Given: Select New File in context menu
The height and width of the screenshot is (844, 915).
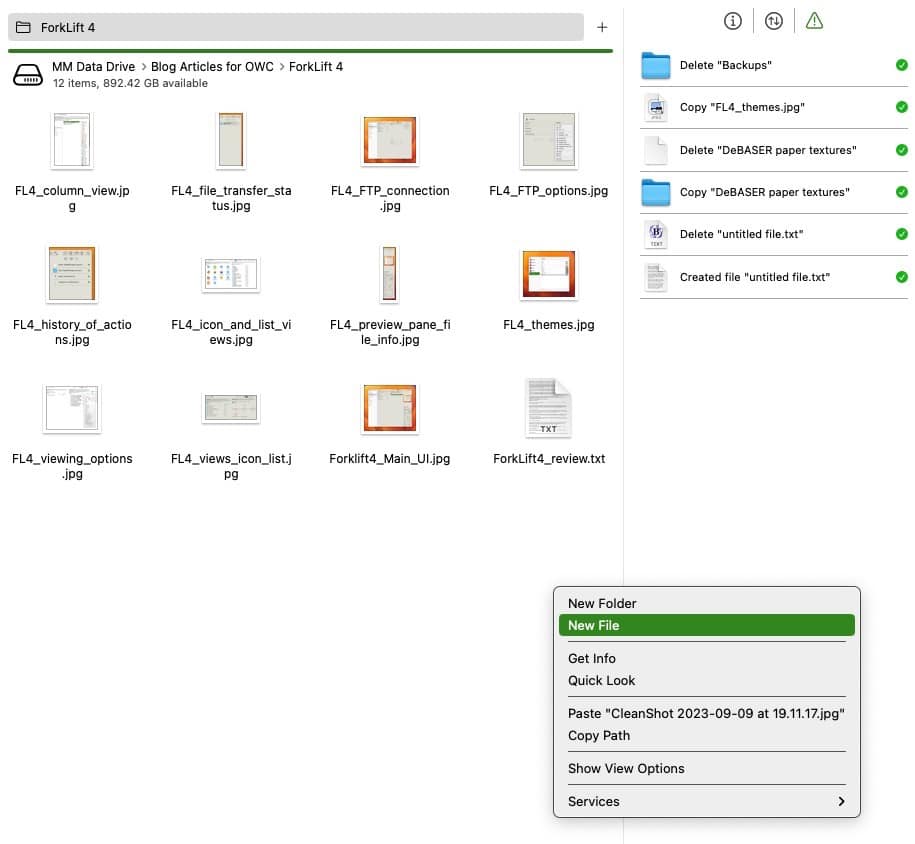Looking at the screenshot, I should coord(594,625).
